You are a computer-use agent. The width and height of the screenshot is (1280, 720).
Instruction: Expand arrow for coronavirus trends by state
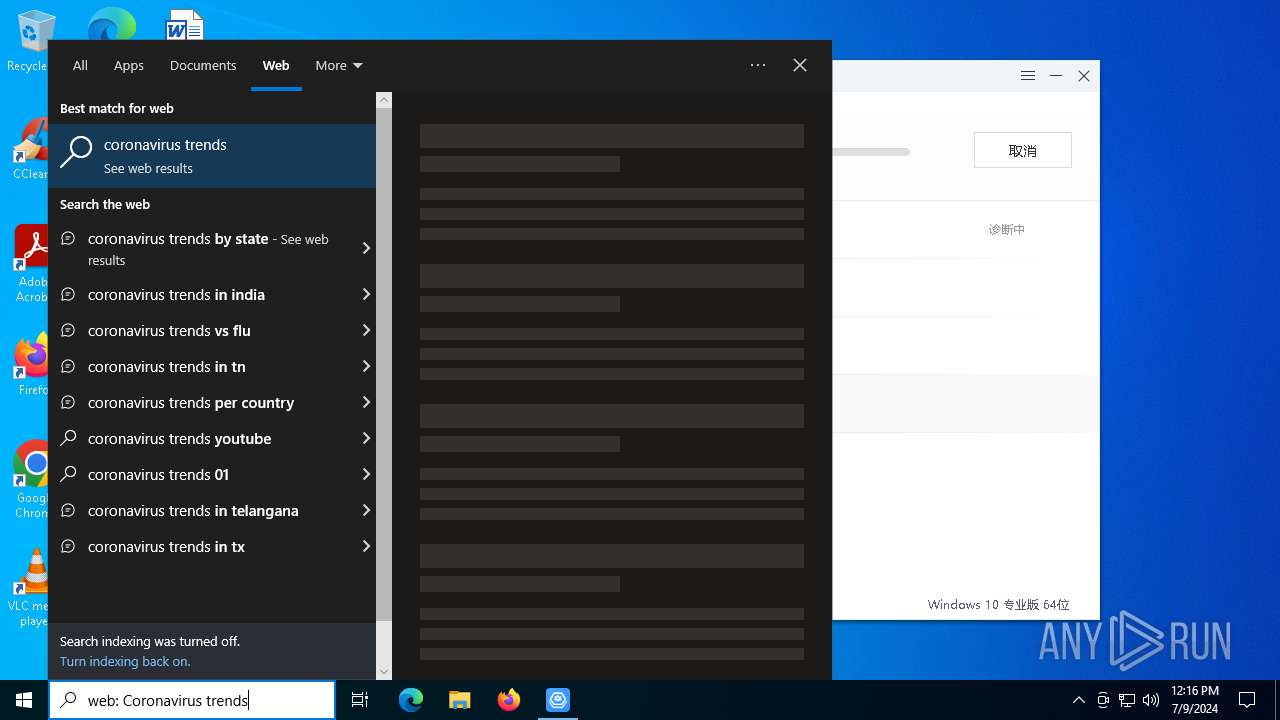(366, 248)
